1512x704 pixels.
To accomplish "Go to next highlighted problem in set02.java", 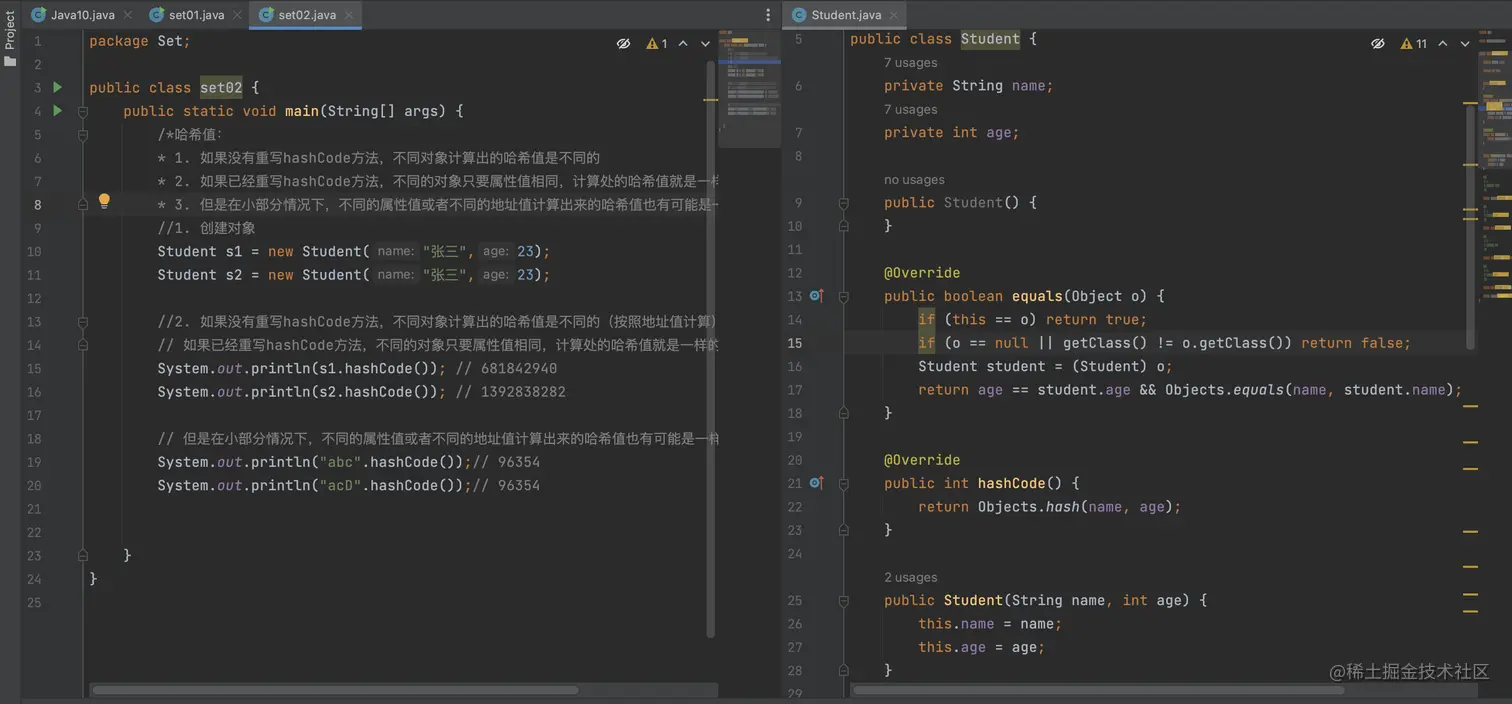I will point(705,44).
